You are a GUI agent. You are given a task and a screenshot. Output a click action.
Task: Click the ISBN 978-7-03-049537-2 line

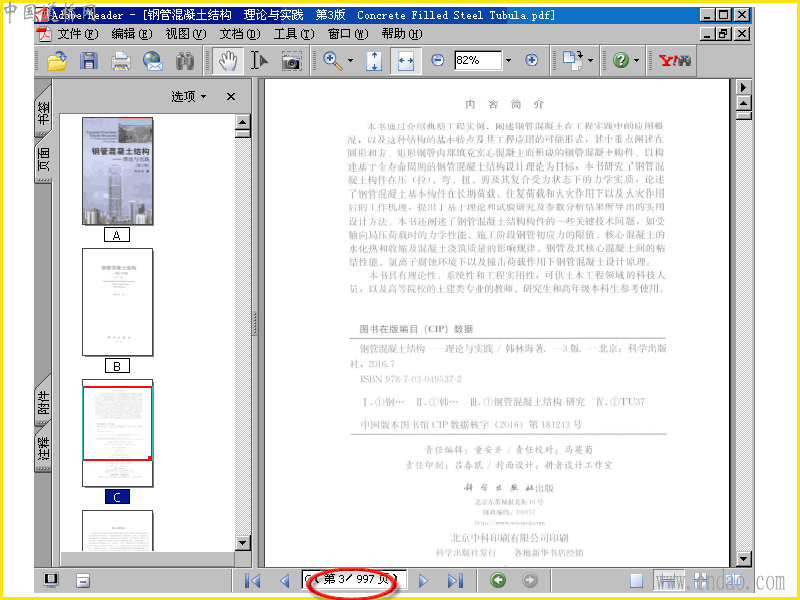click(x=411, y=379)
